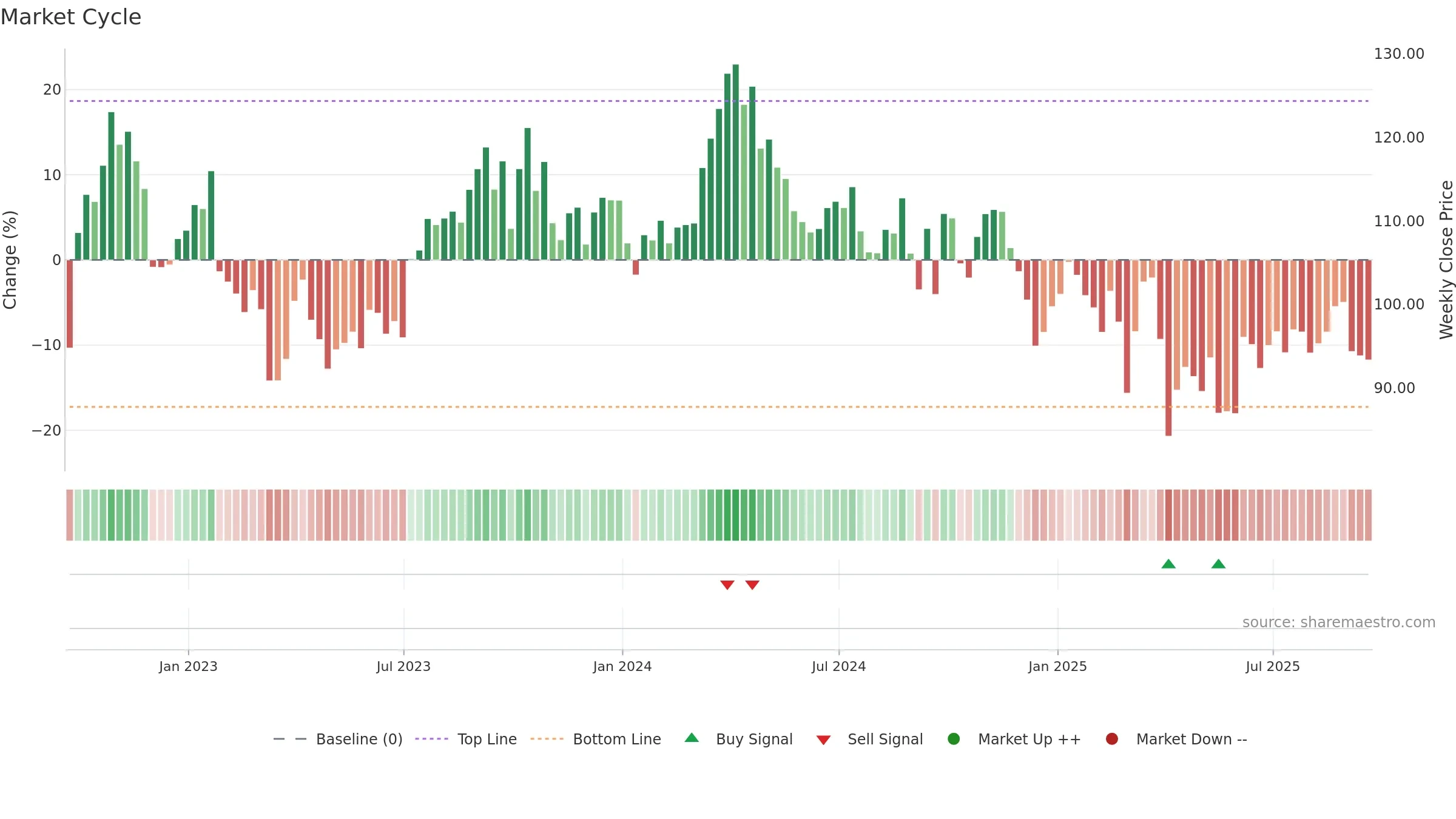Image resolution: width=1456 pixels, height=819 pixels.
Task: Click the −10 tick on Change axis
Action: 47,345
